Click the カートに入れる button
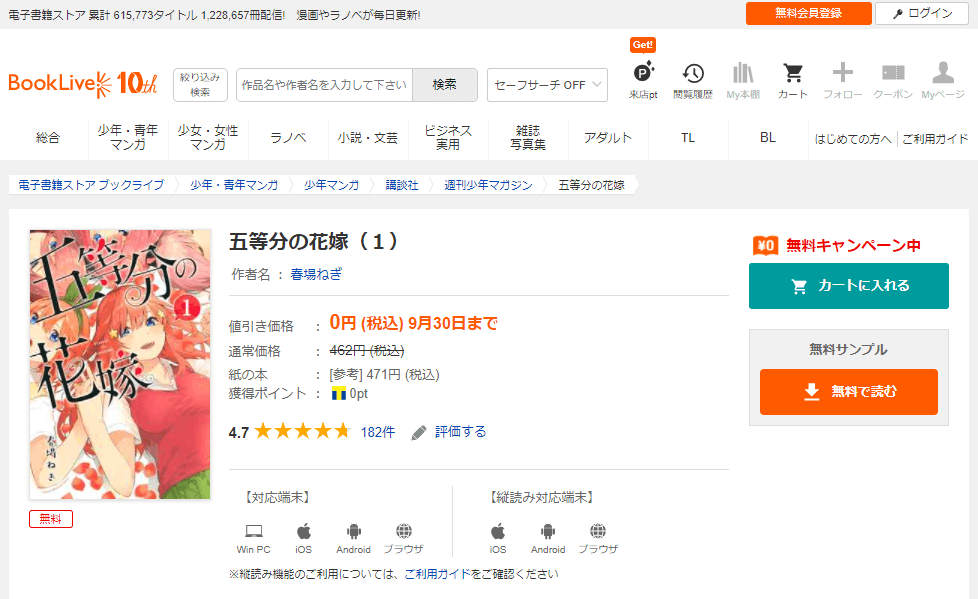978x599 pixels. tap(848, 286)
